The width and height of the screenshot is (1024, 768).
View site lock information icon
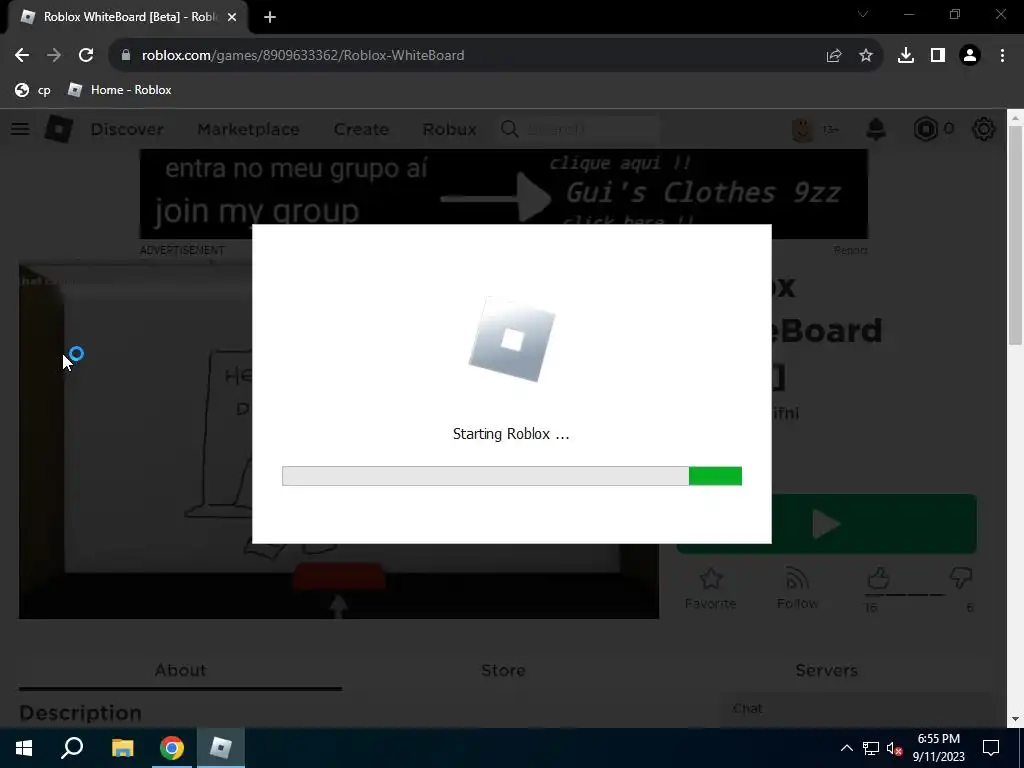[x=126, y=56]
